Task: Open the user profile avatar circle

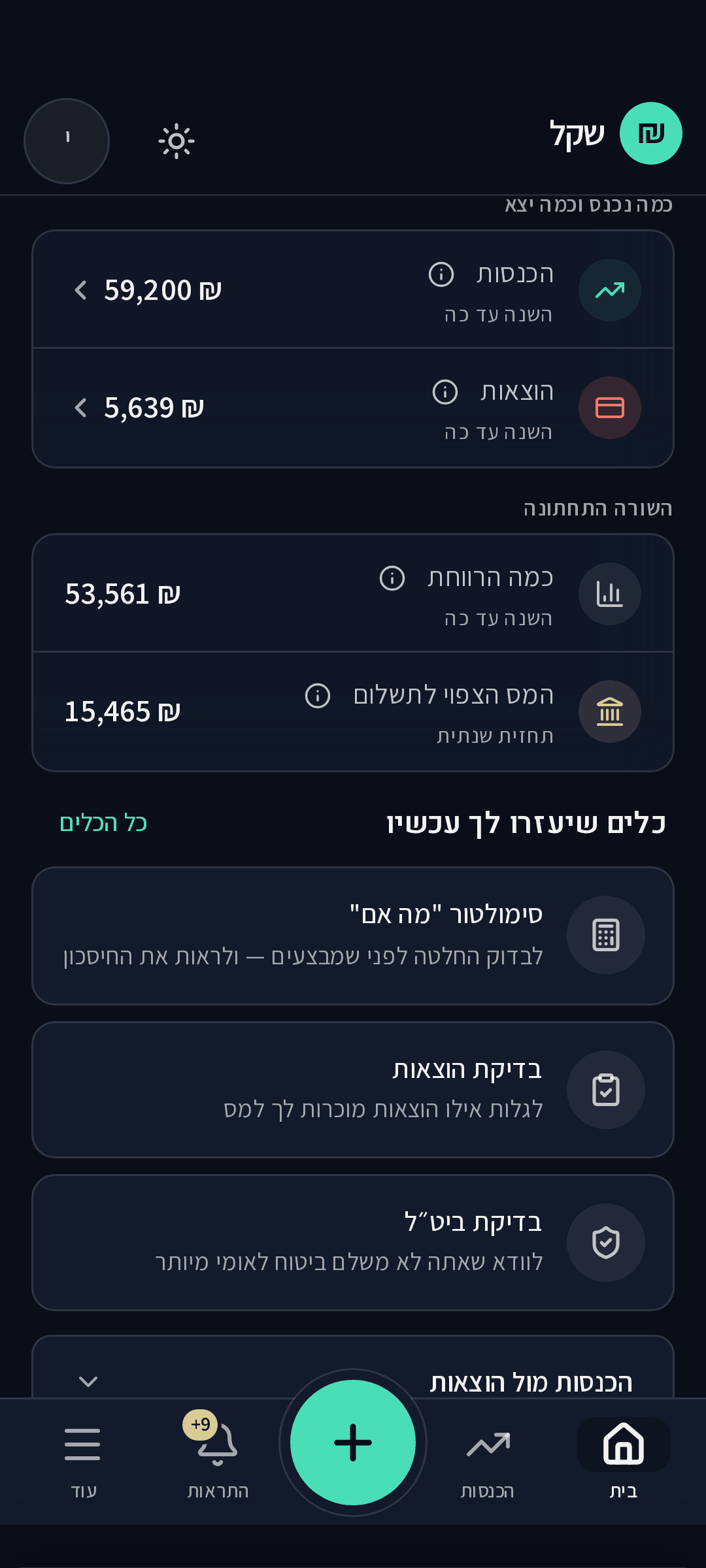Action: pyautogui.click(x=67, y=141)
